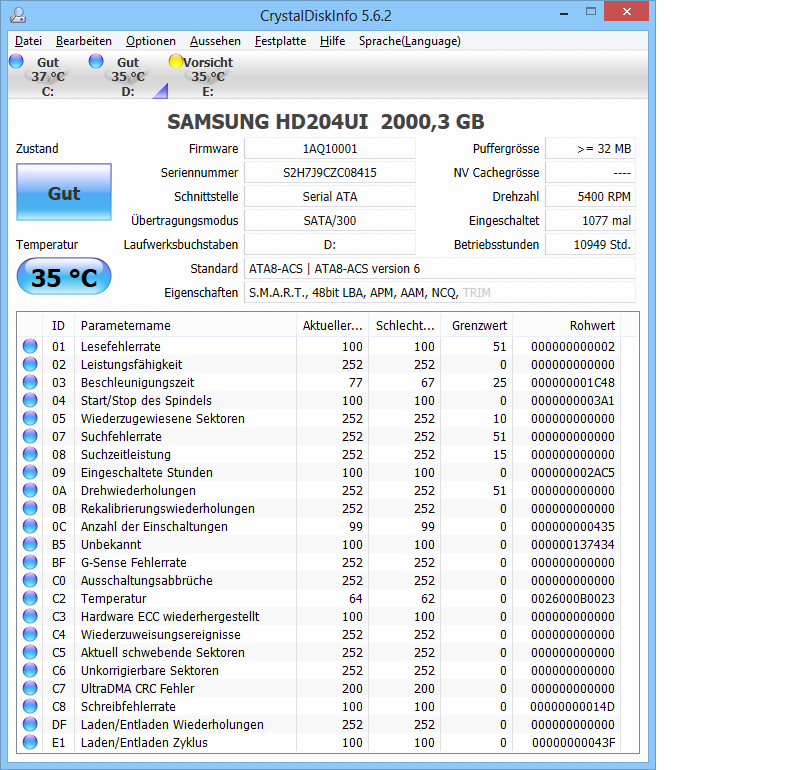The width and height of the screenshot is (800, 770).
Task: Click the Puffergrösse >= 32 MB field
Action: click(x=590, y=148)
